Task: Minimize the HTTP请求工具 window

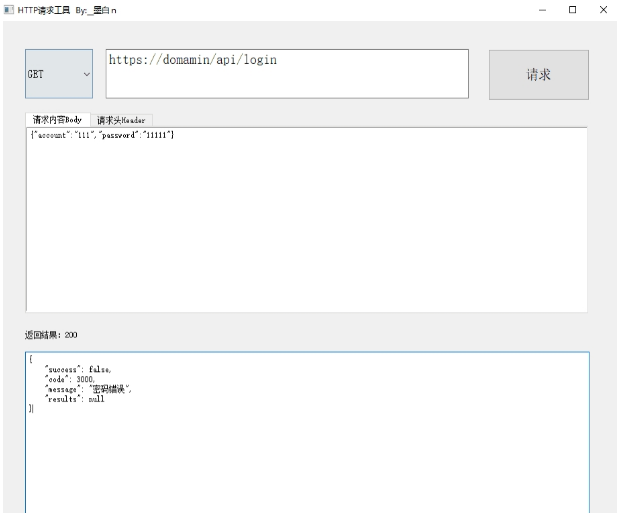Action: pyautogui.click(x=542, y=10)
